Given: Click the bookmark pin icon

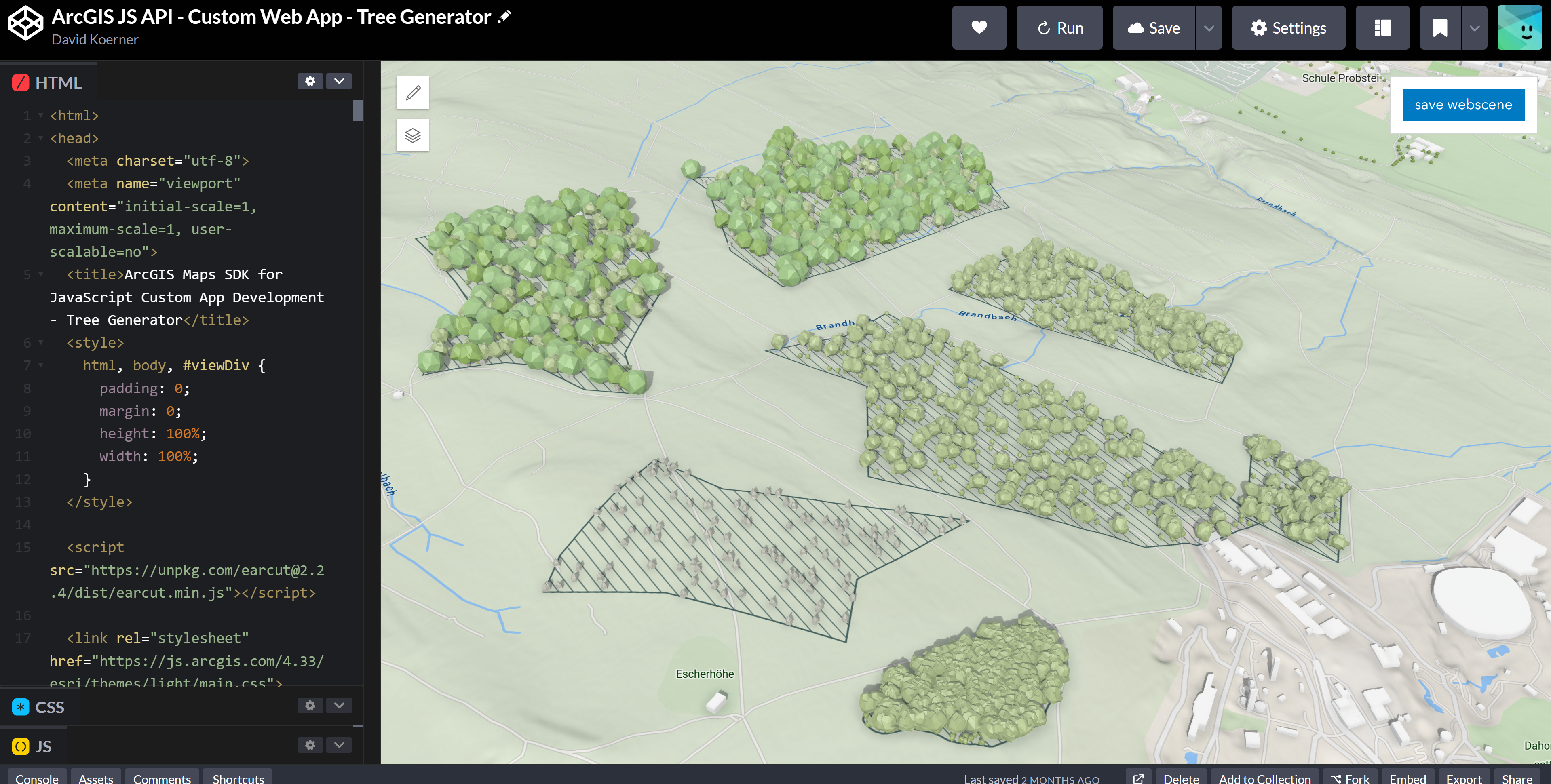Looking at the screenshot, I should coord(1439,28).
